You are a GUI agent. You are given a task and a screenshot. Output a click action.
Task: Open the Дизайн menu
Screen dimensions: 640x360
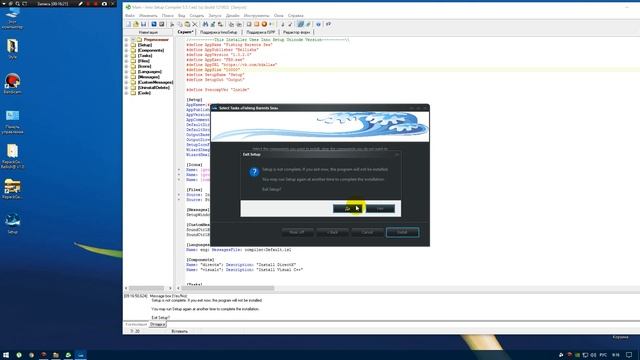[x=232, y=16]
